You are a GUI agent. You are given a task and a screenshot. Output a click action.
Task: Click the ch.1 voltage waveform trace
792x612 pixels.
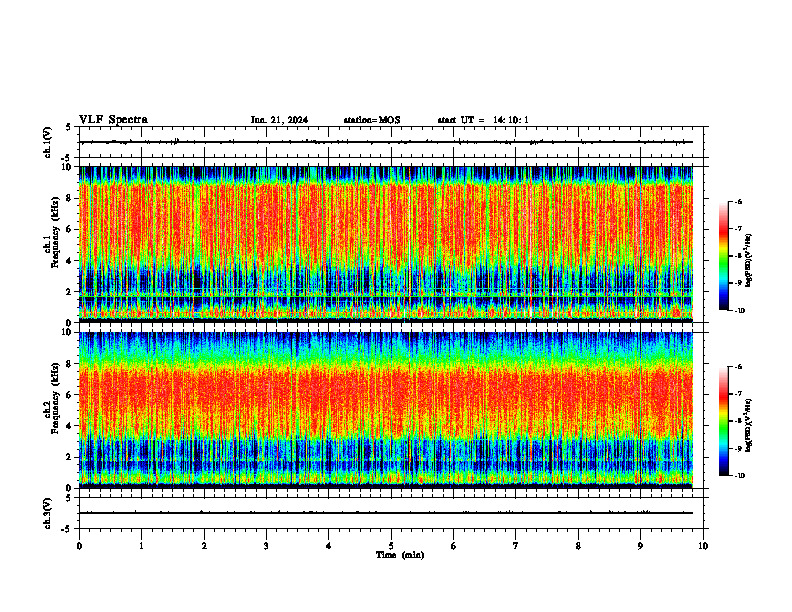(386, 142)
